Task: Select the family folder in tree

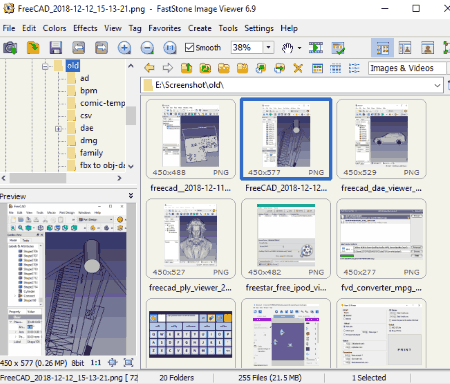Action: [91, 153]
